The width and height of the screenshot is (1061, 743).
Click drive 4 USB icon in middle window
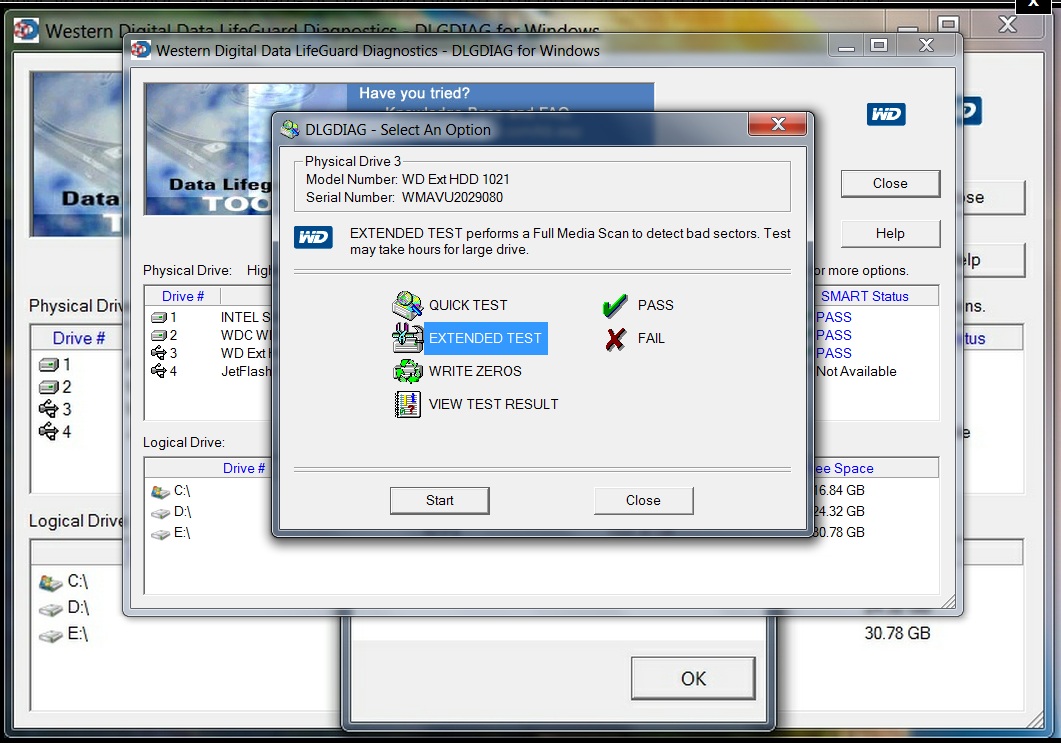click(x=158, y=371)
